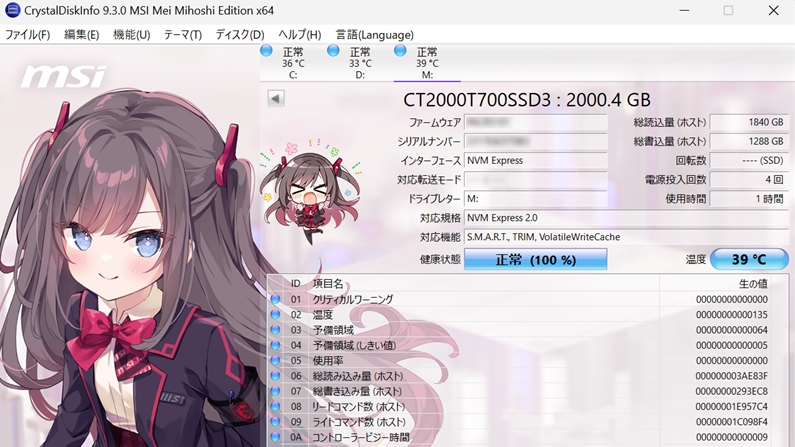Viewport: 795px width, 447px height.
Task: Click raw value 000000003AE83F
Action: [x=732, y=376]
